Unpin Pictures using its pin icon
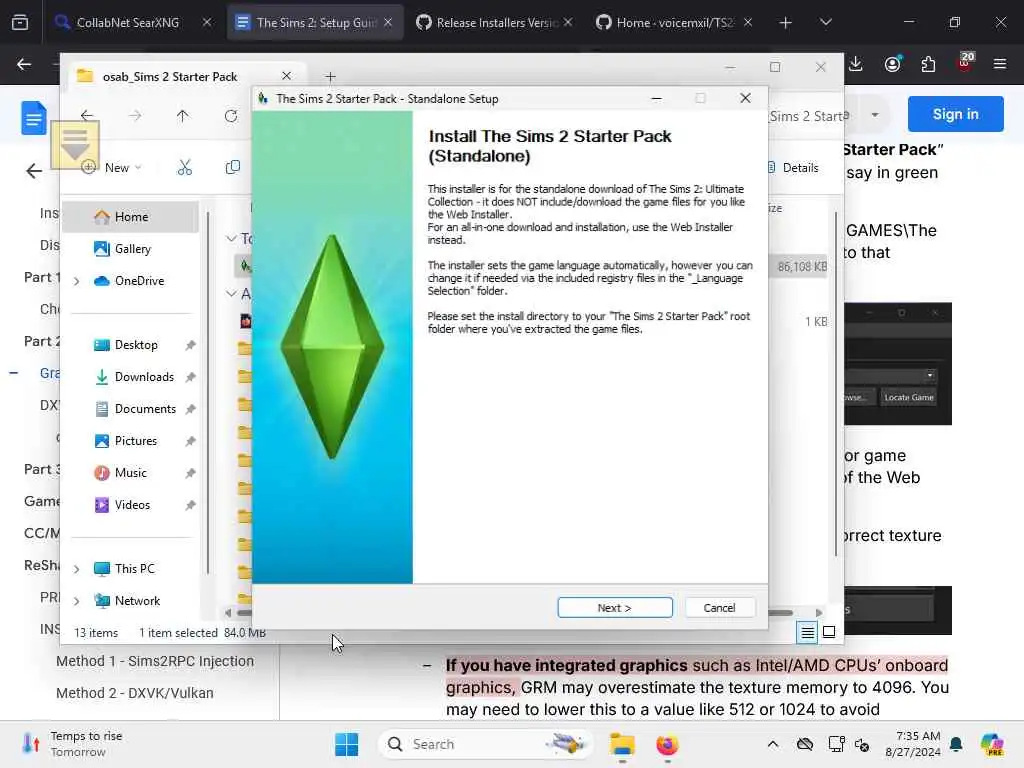1024x768 pixels. pyautogui.click(x=190, y=441)
